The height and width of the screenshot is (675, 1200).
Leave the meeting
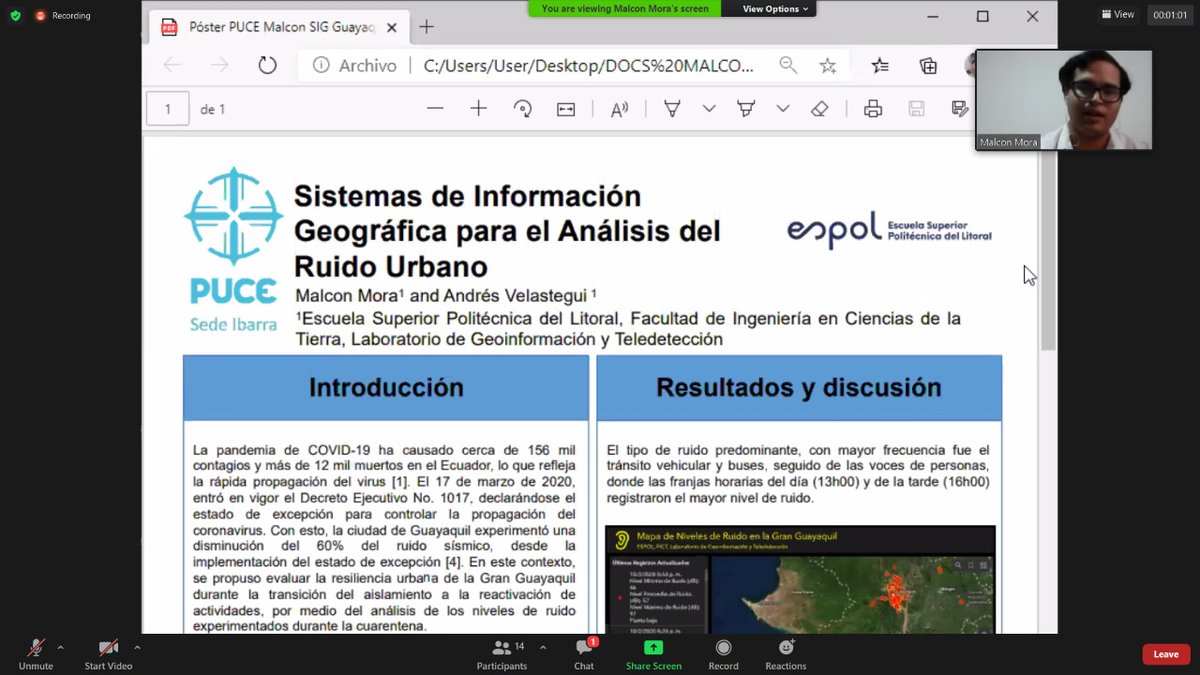coord(1166,654)
